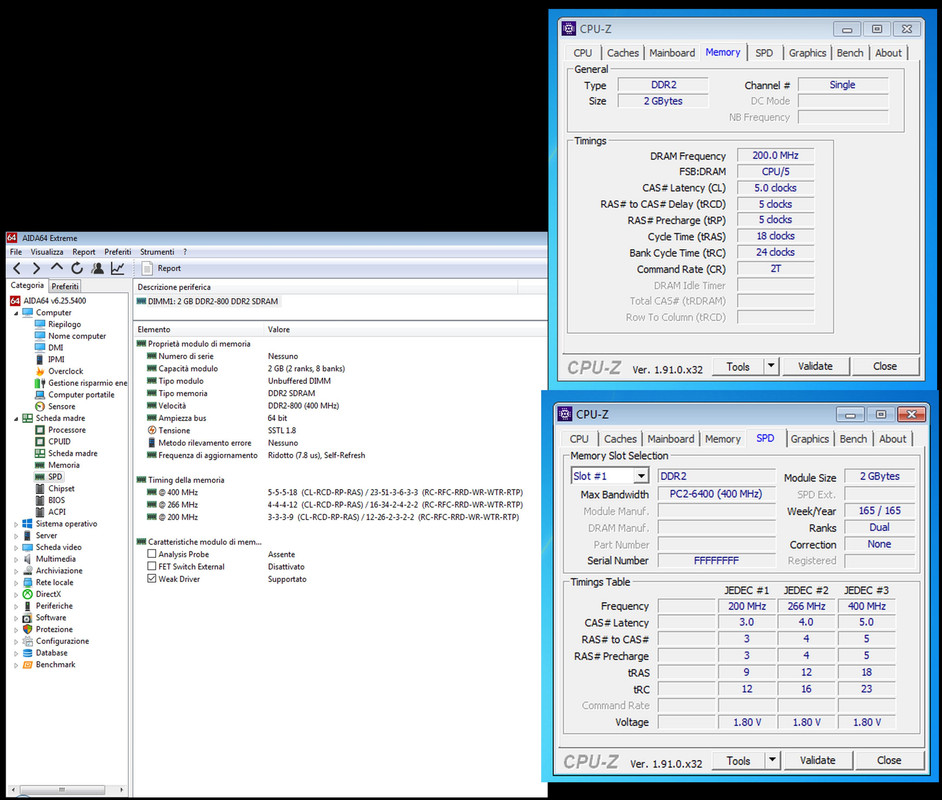Go back with the AIDA64 back arrow
942x800 pixels.
17,268
